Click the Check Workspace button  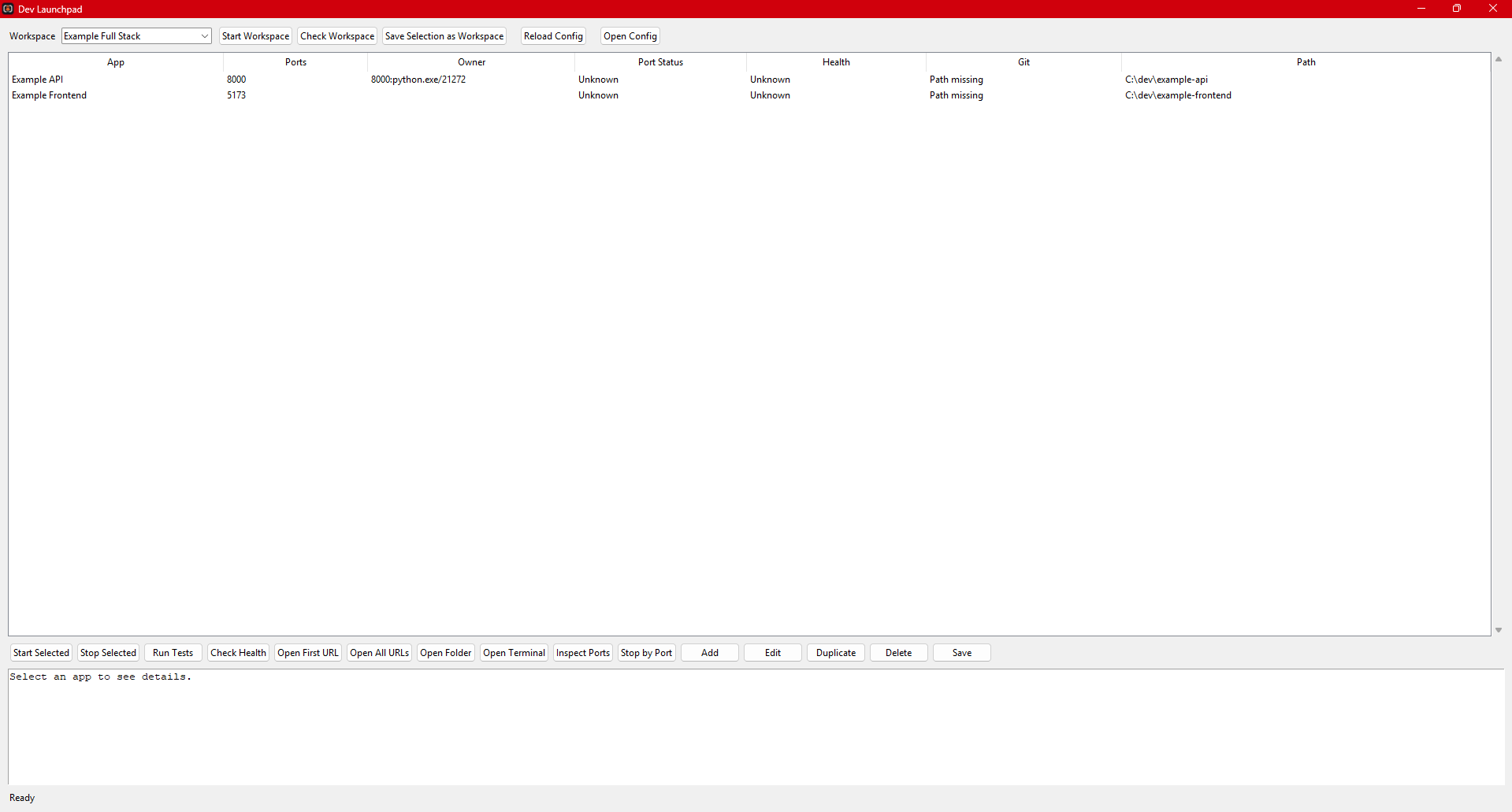click(337, 36)
